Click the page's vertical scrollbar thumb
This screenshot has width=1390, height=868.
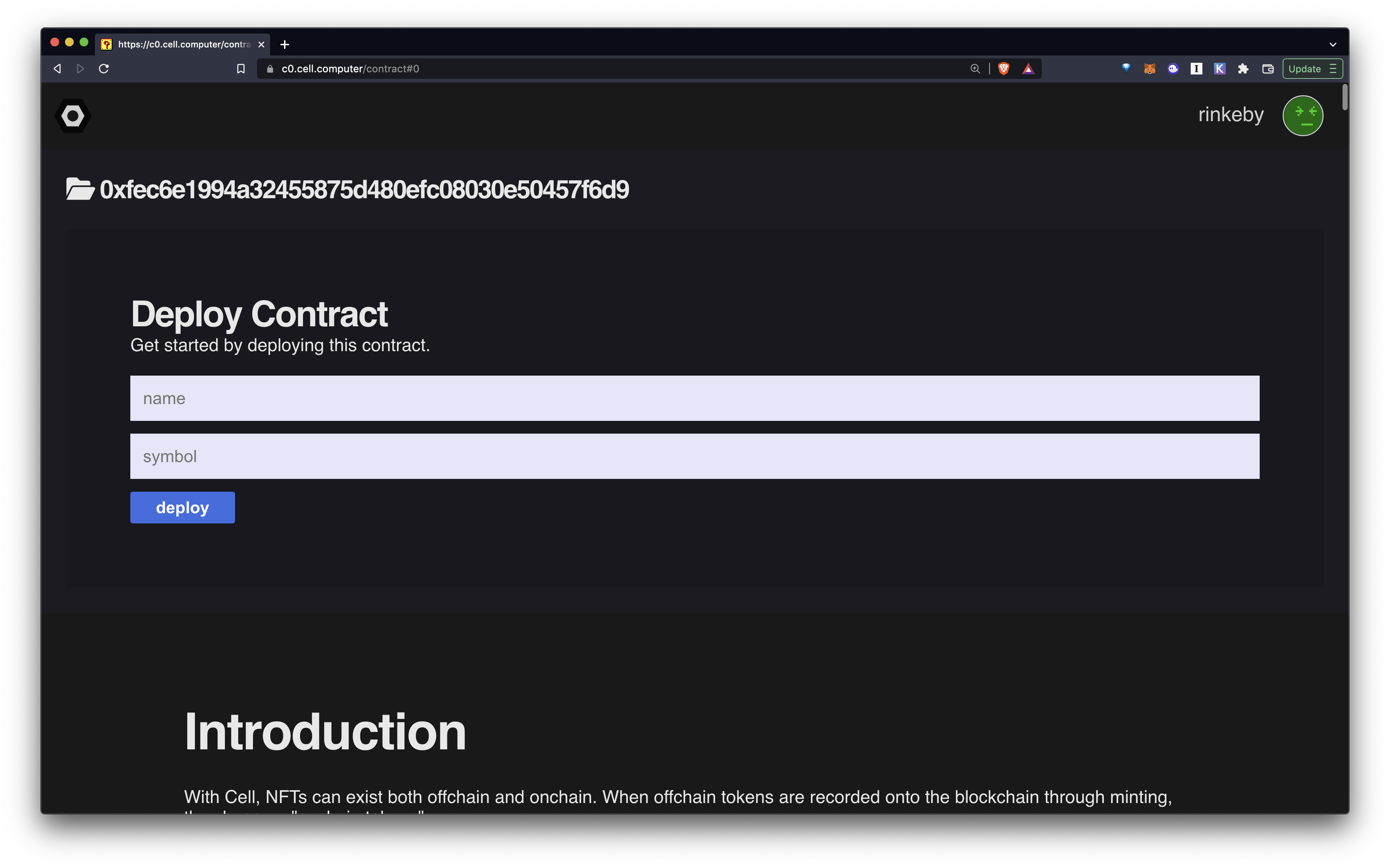point(1344,97)
